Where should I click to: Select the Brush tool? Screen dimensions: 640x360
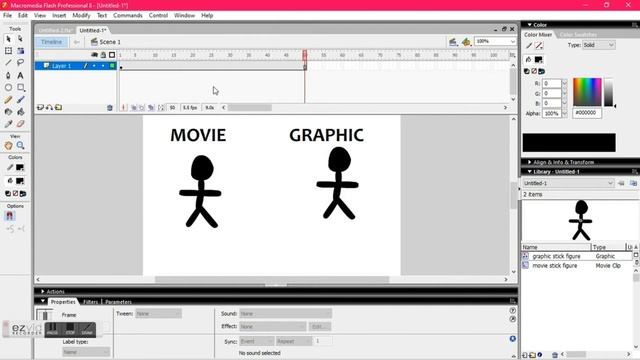click(x=20, y=100)
